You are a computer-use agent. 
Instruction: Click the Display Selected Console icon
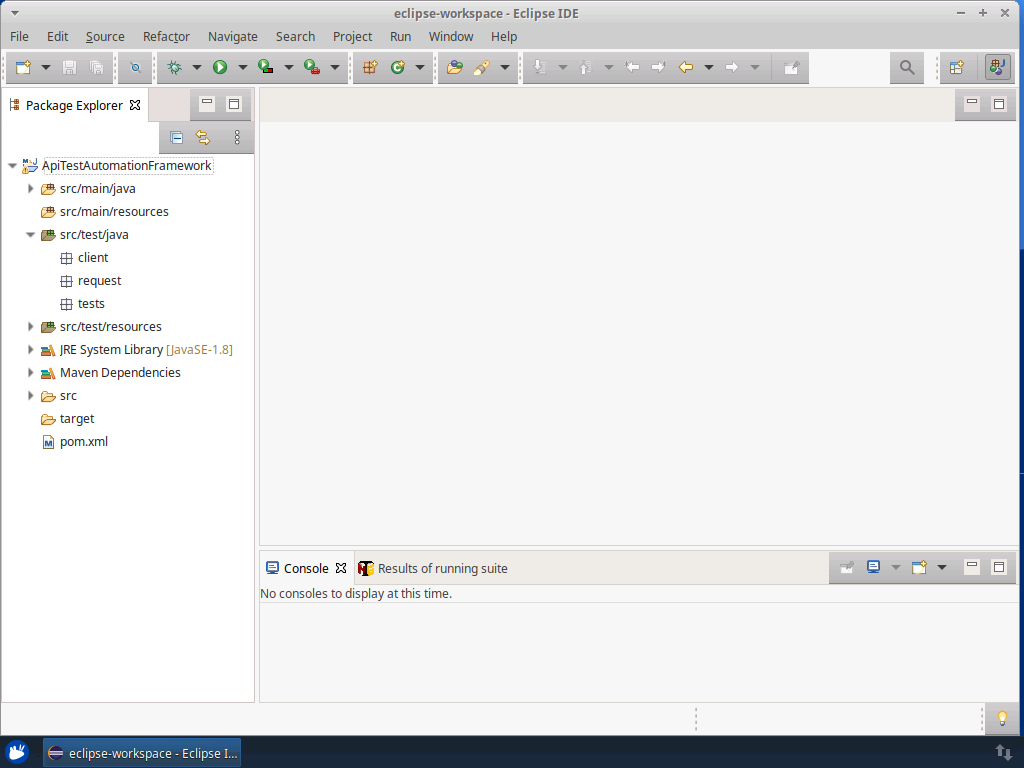point(873,567)
